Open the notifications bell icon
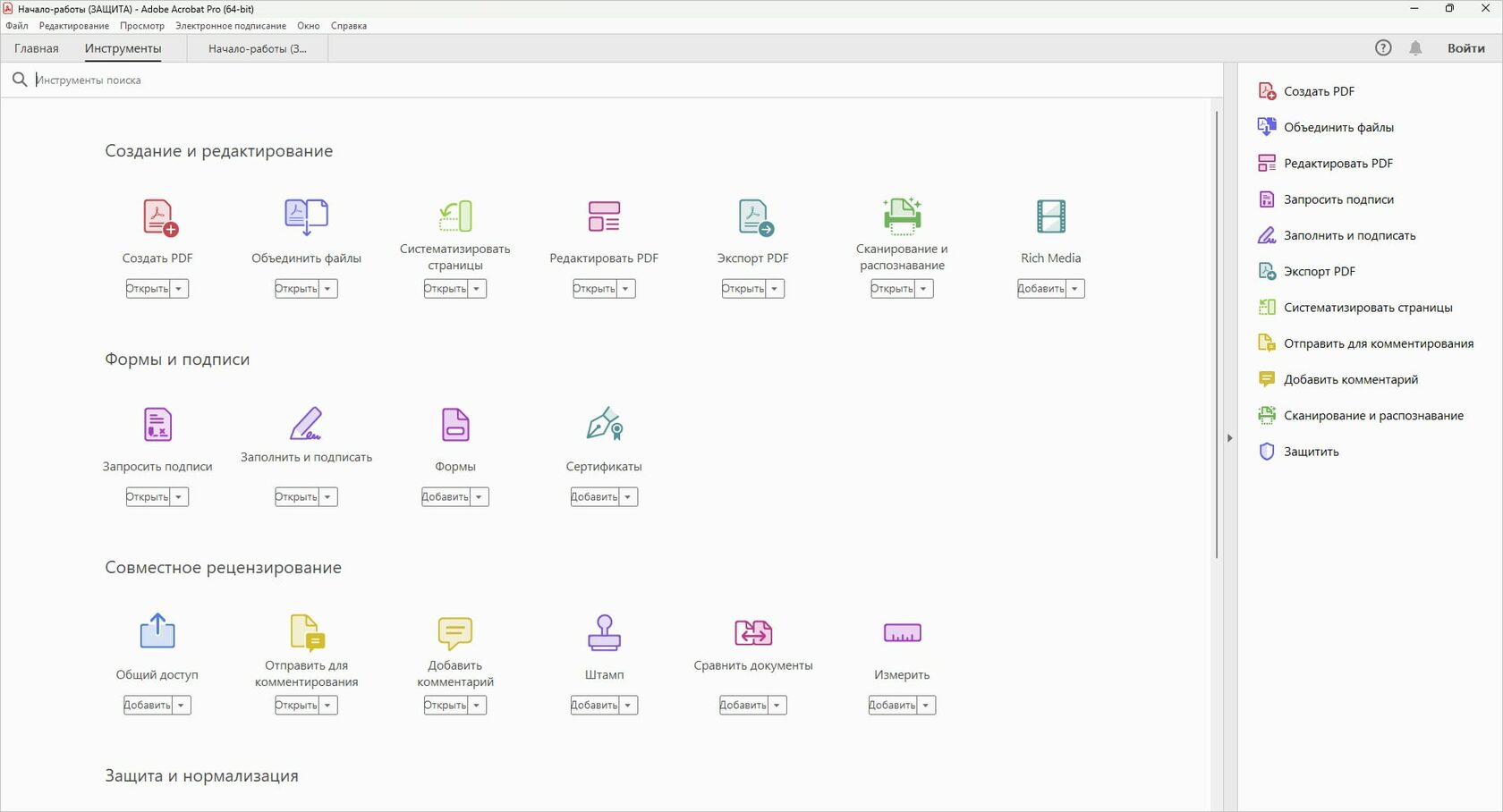The height and width of the screenshot is (812, 1503). [1415, 48]
